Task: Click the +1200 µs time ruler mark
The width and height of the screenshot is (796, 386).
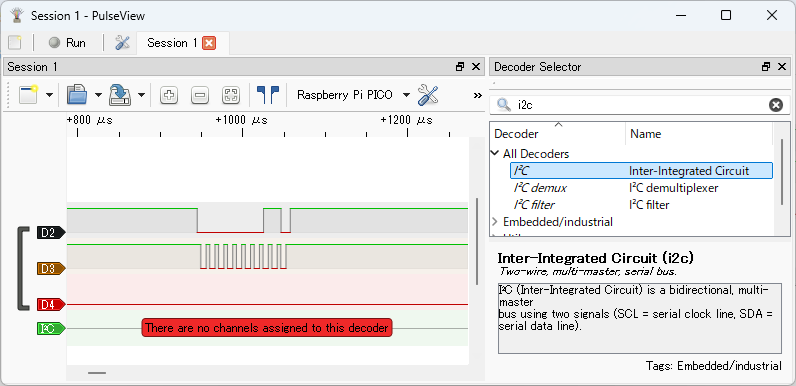Action: [x=407, y=120]
